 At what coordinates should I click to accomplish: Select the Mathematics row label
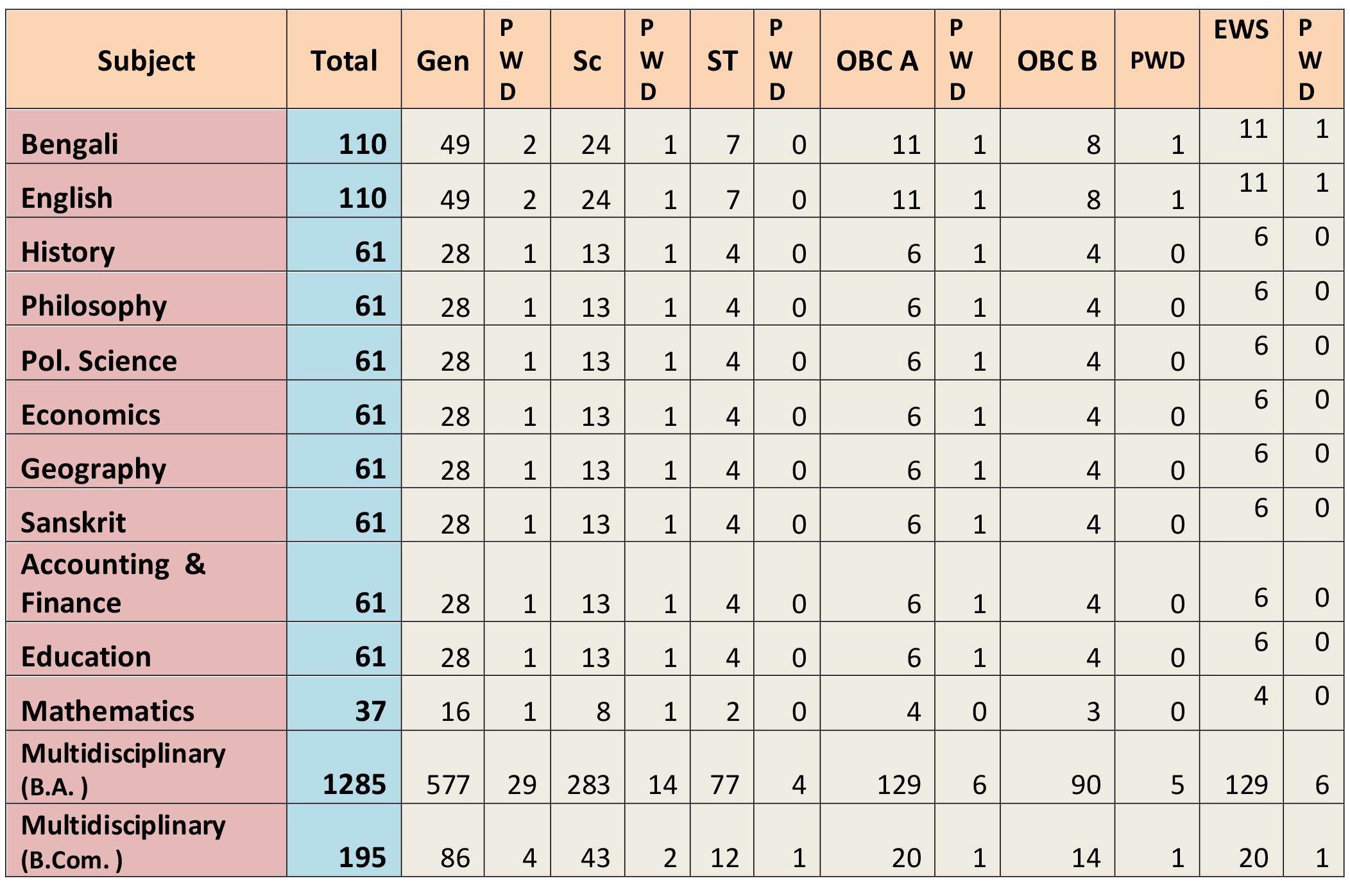pyautogui.click(x=108, y=711)
